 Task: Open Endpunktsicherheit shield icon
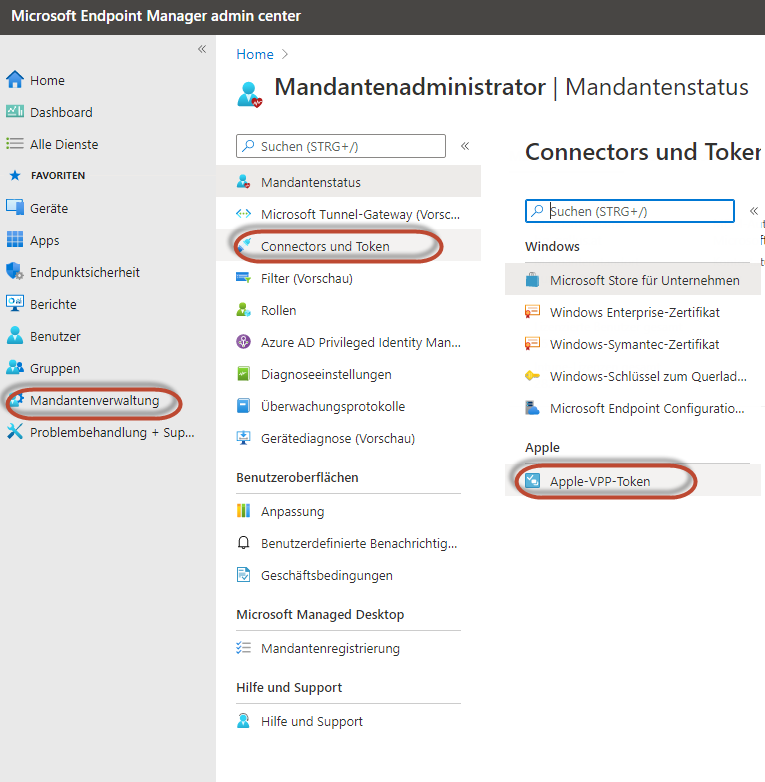point(15,272)
